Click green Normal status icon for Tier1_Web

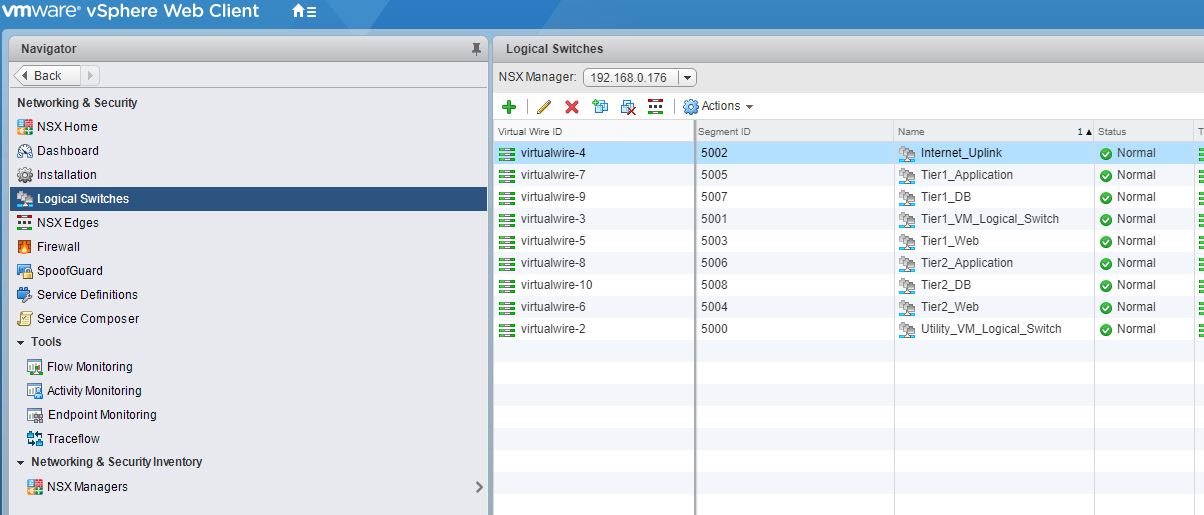[x=1106, y=242]
